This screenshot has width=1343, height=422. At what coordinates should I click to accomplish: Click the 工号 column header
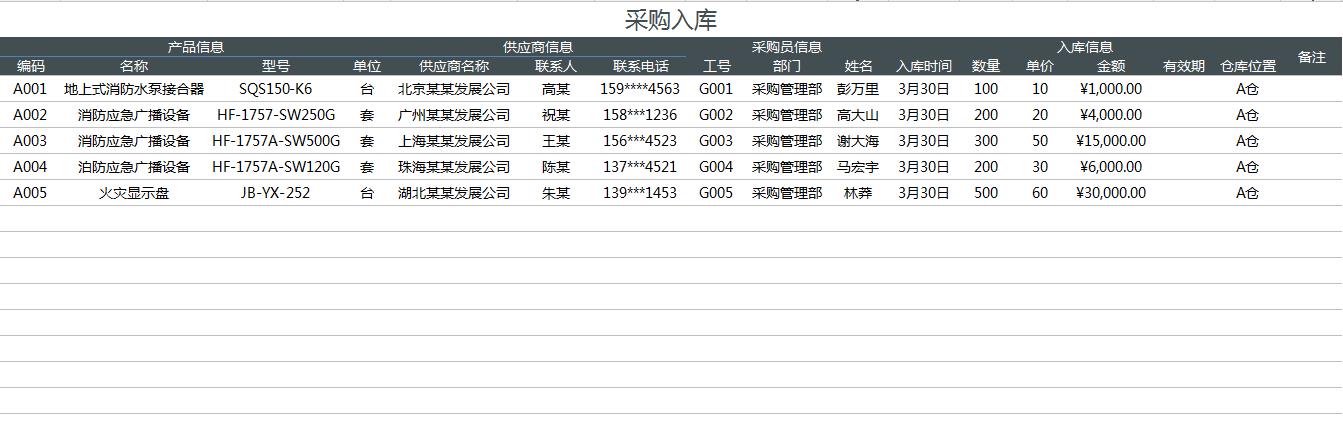click(x=717, y=66)
